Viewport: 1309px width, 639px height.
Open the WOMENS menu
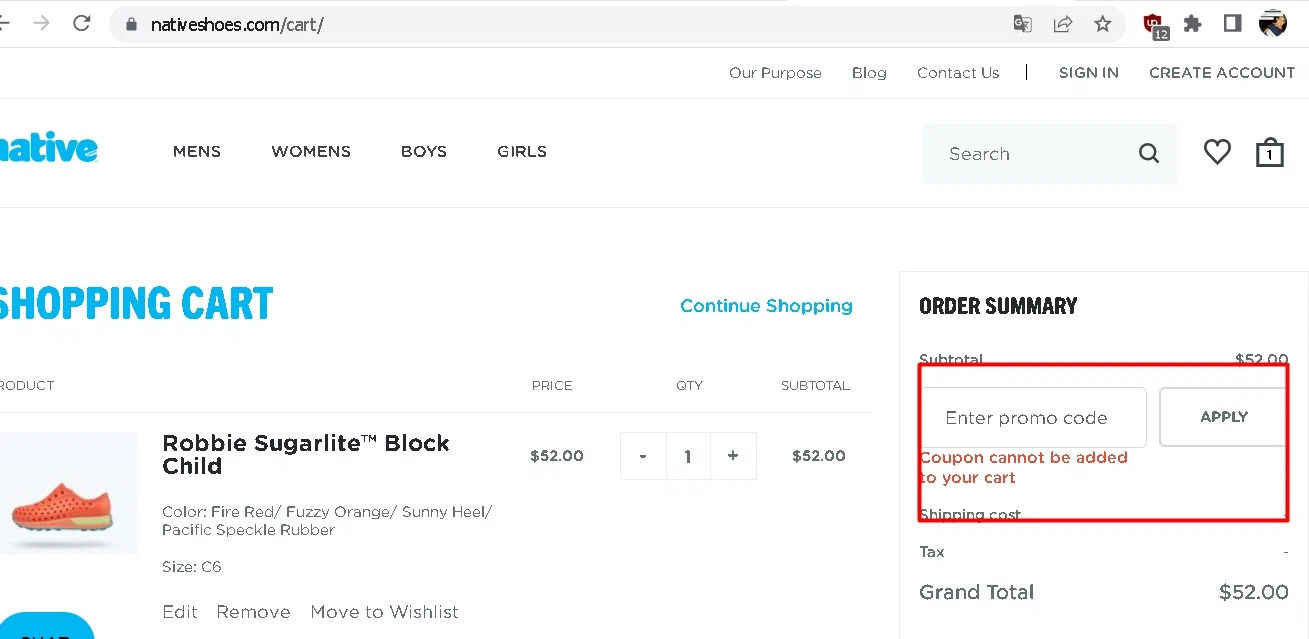point(311,152)
